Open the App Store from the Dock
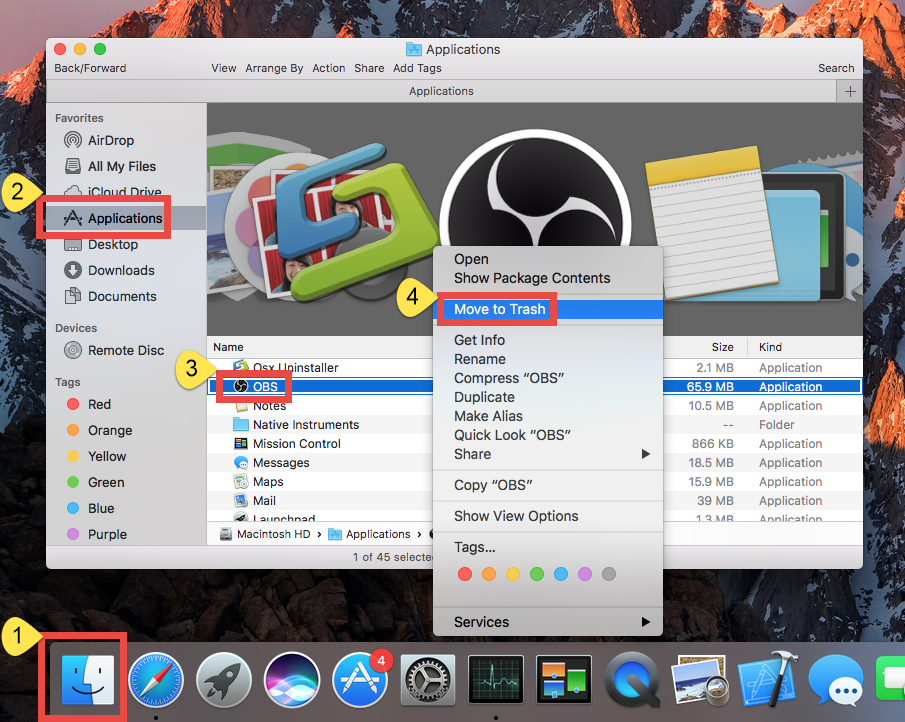This screenshot has height=722, width=905. (x=359, y=679)
